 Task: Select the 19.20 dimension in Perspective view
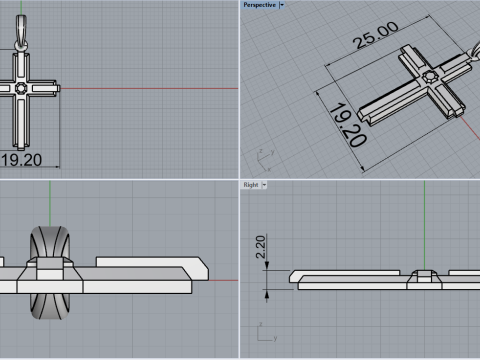[x=348, y=125]
